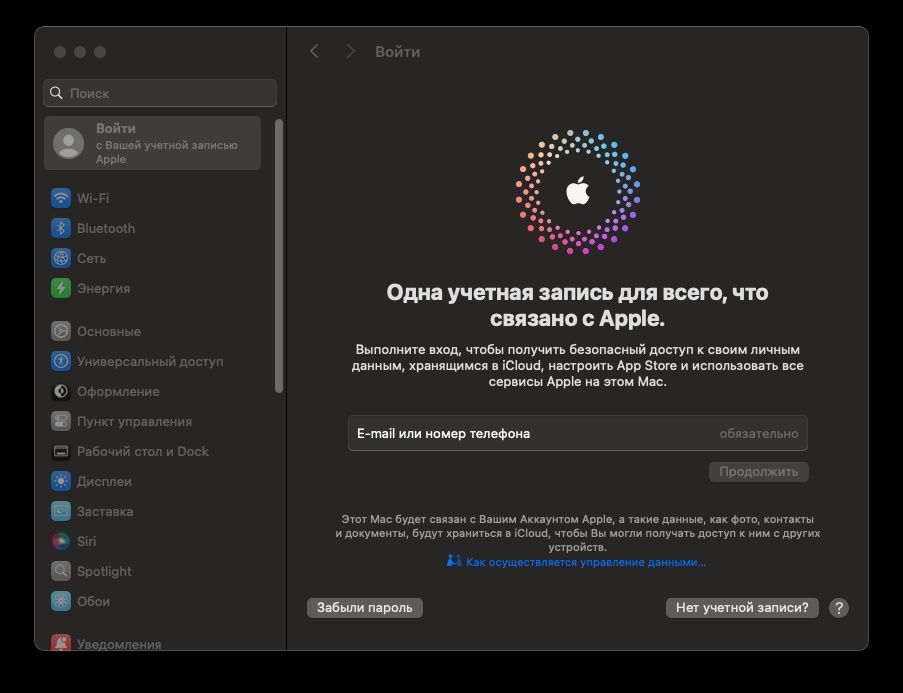
Task: Select Обои label in sidebar
Action: [93, 601]
